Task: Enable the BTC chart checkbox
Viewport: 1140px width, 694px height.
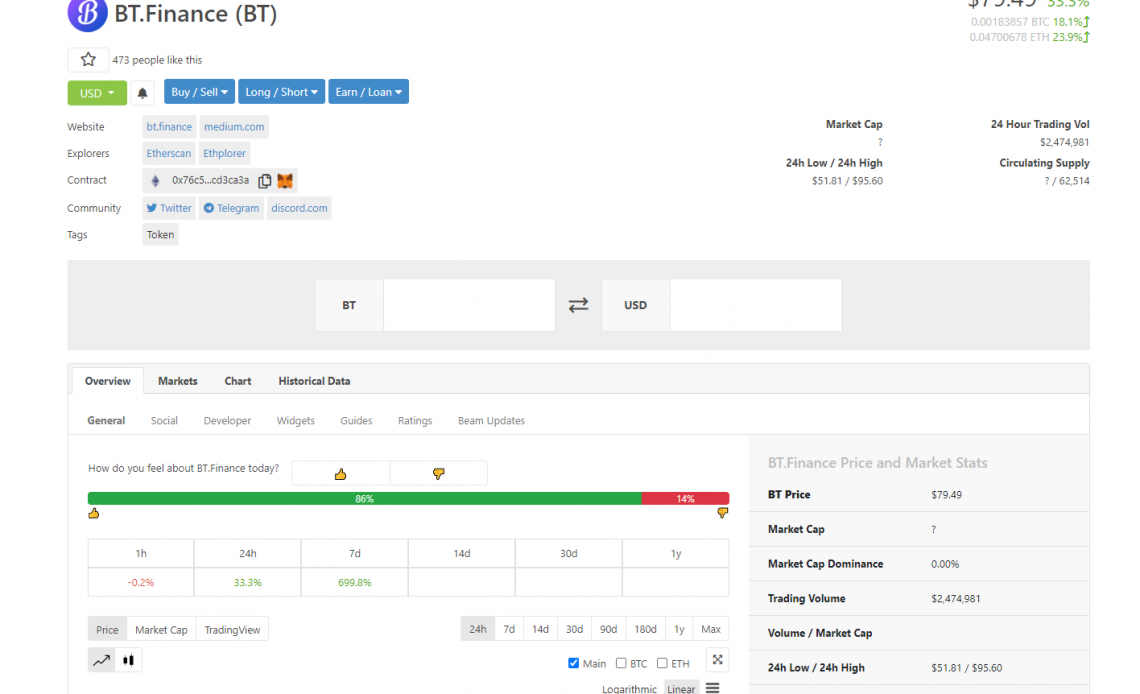Action: tap(621, 663)
